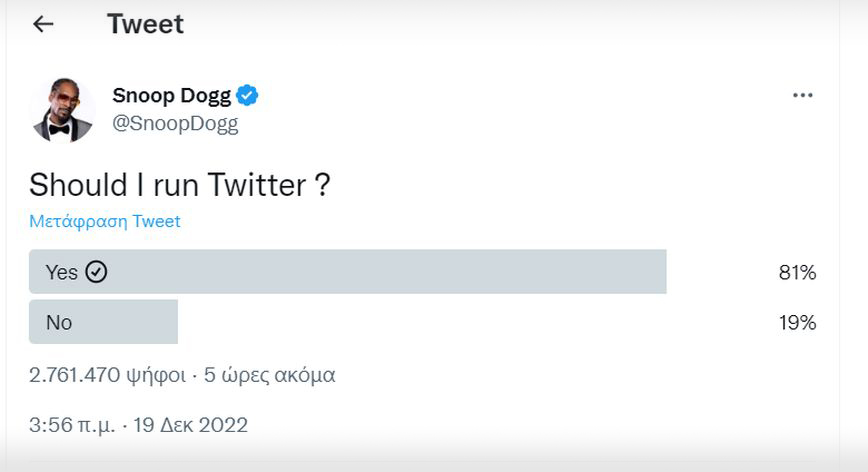Click the Yes option label text

tap(62, 272)
